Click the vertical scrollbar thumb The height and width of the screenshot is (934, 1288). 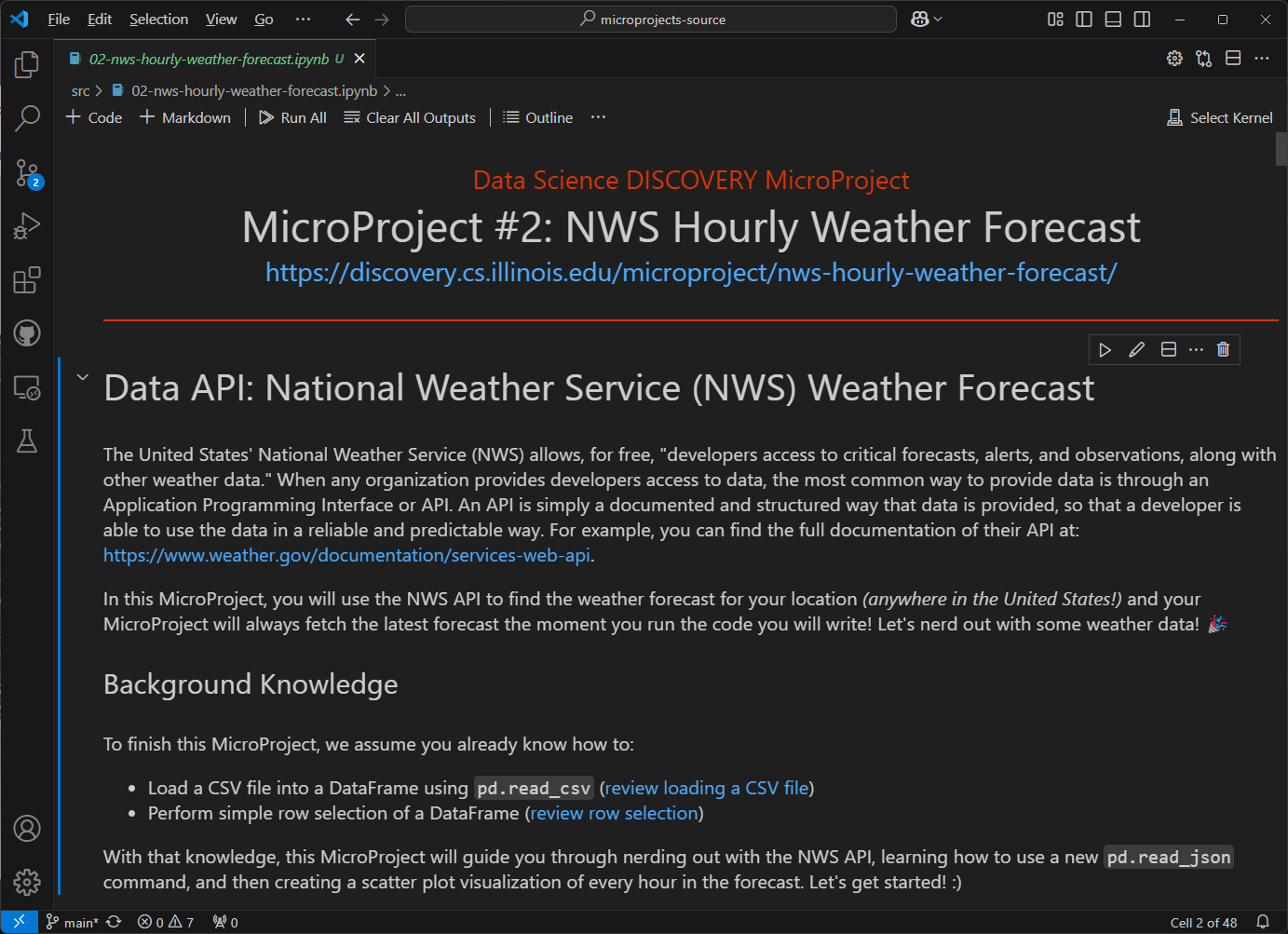(1281, 149)
